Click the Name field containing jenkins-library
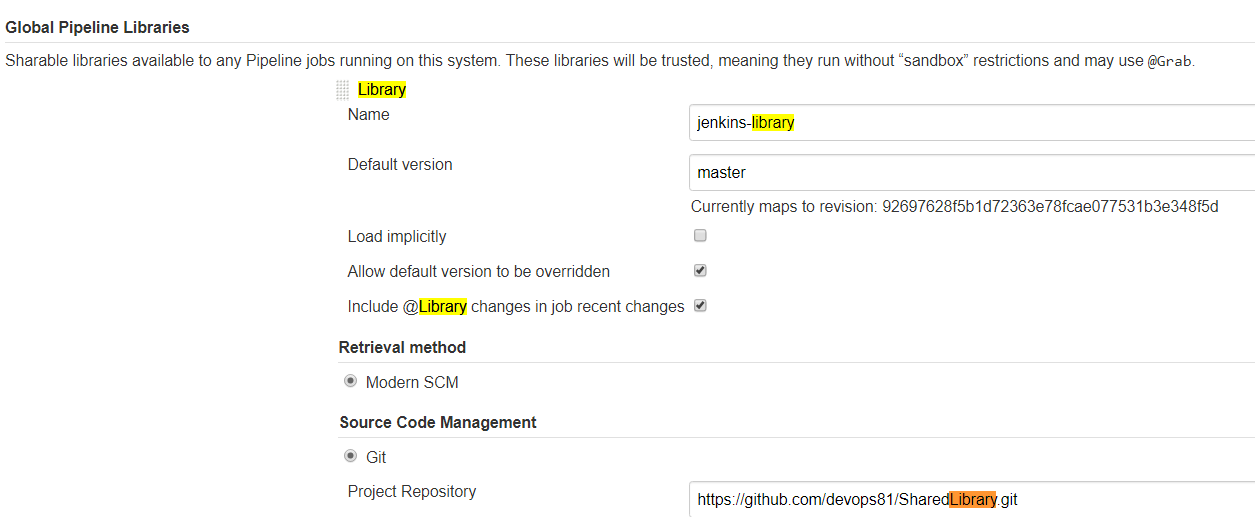 pos(970,123)
